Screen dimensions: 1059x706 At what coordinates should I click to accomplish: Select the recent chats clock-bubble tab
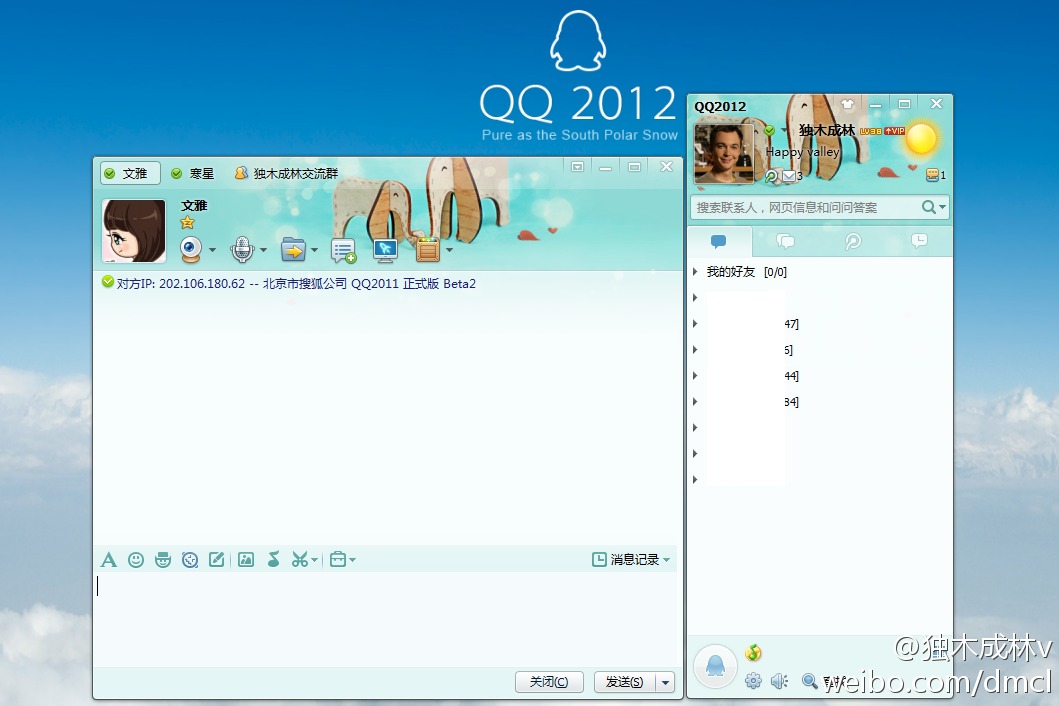(x=919, y=241)
